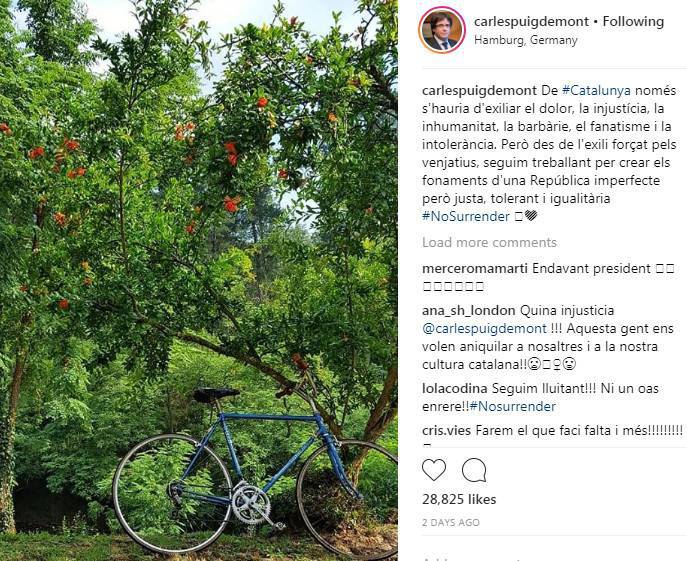Open the #NoSurrender hashtag in caption
The width and height of the screenshot is (687, 561).
point(466,217)
